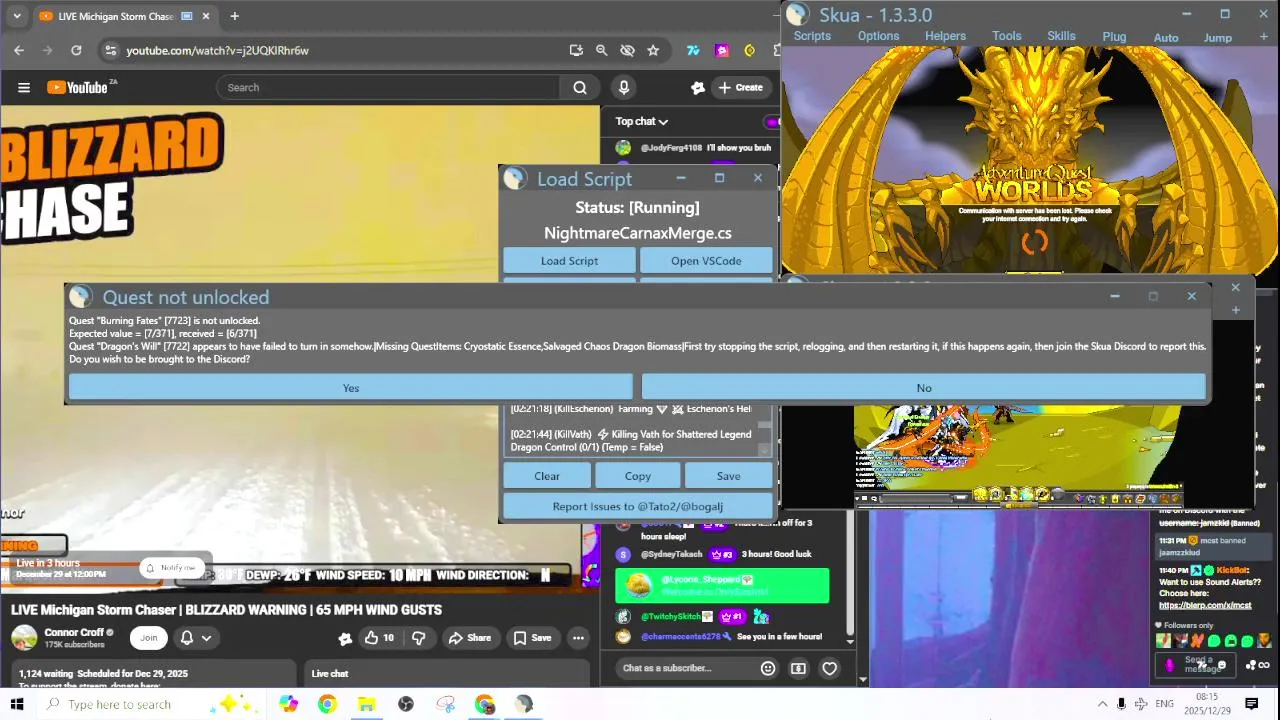Viewport: 1280px width, 720px height.
Task: Like the storm chaser video
Action: pos(379,638)
